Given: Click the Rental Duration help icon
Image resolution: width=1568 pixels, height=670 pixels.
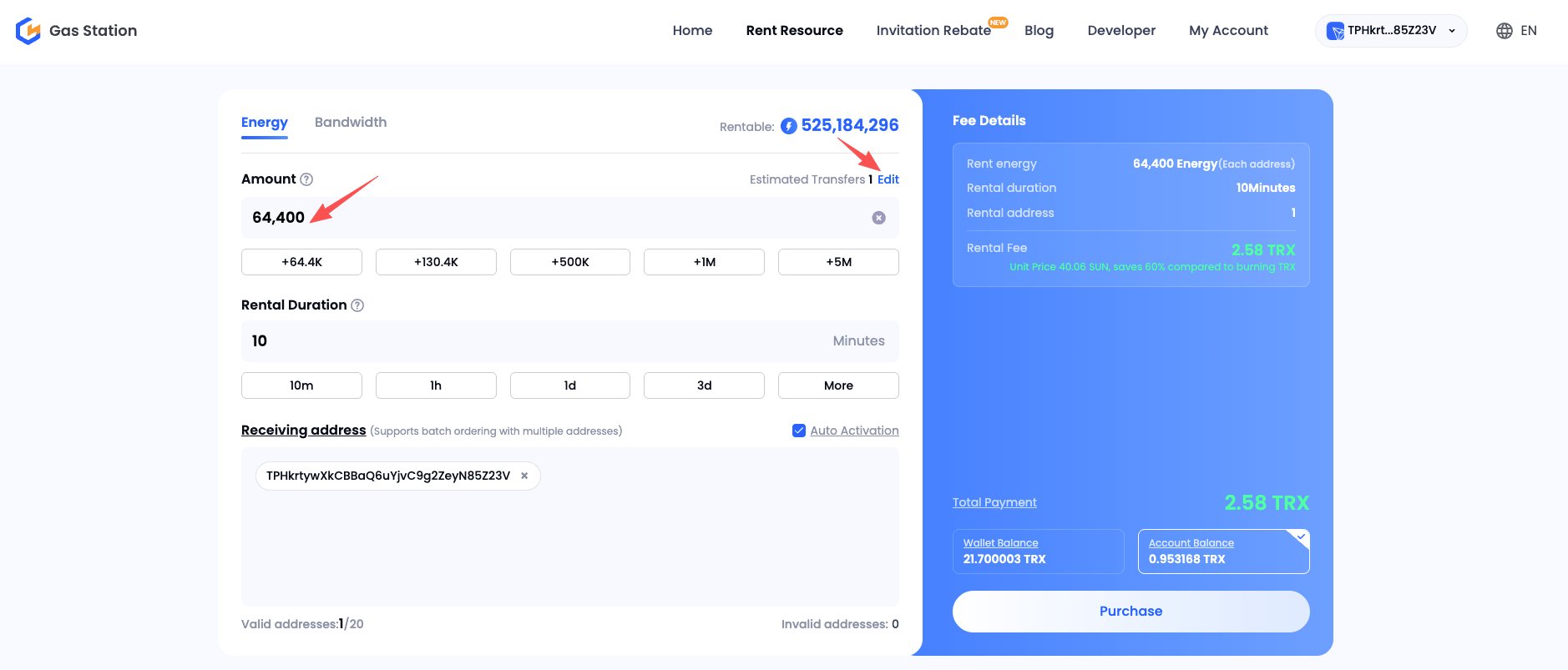Looking at the screenshot, I should point(357,305).
